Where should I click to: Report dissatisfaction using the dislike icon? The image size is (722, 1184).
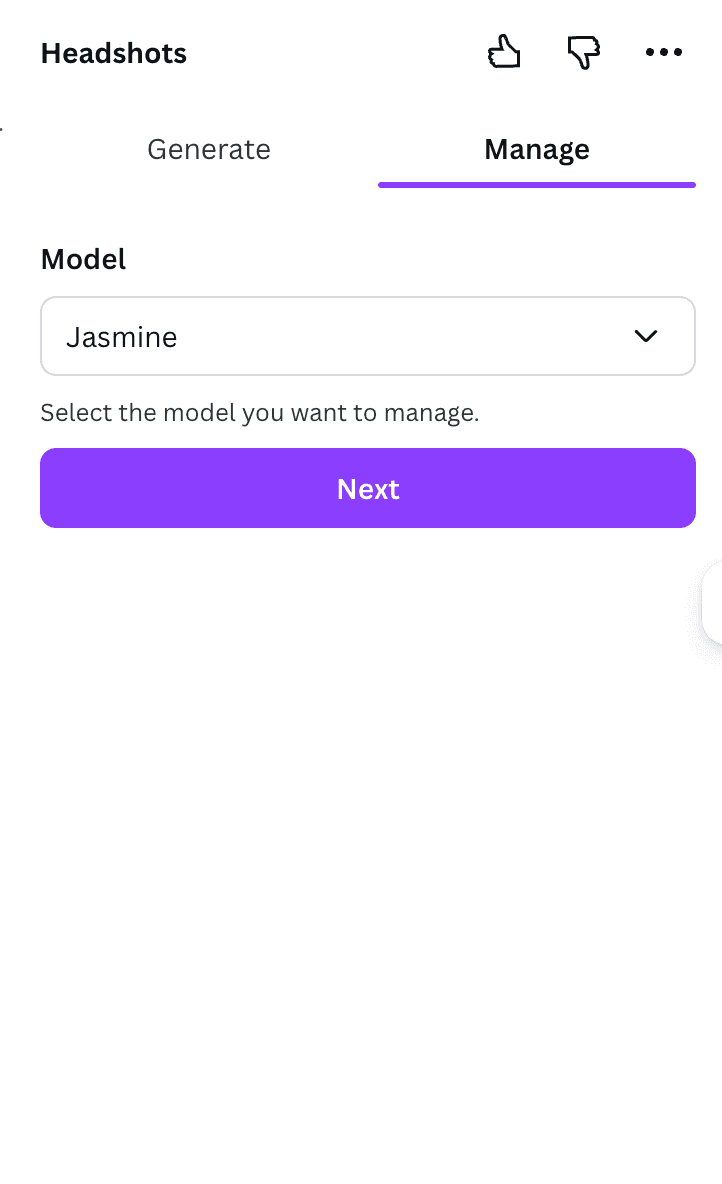(583, 51)
